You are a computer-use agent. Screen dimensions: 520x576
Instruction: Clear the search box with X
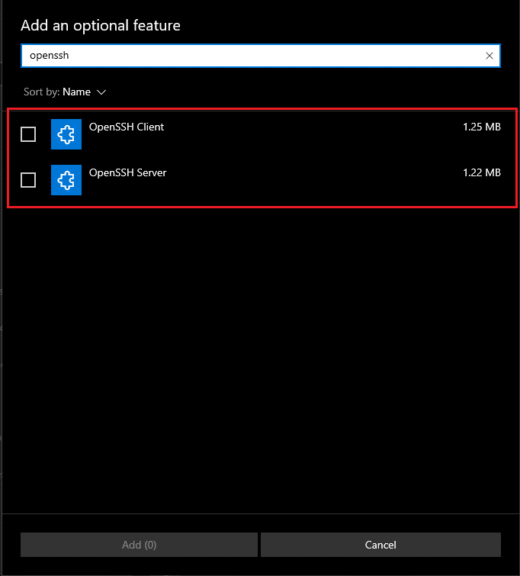[489, 56]
